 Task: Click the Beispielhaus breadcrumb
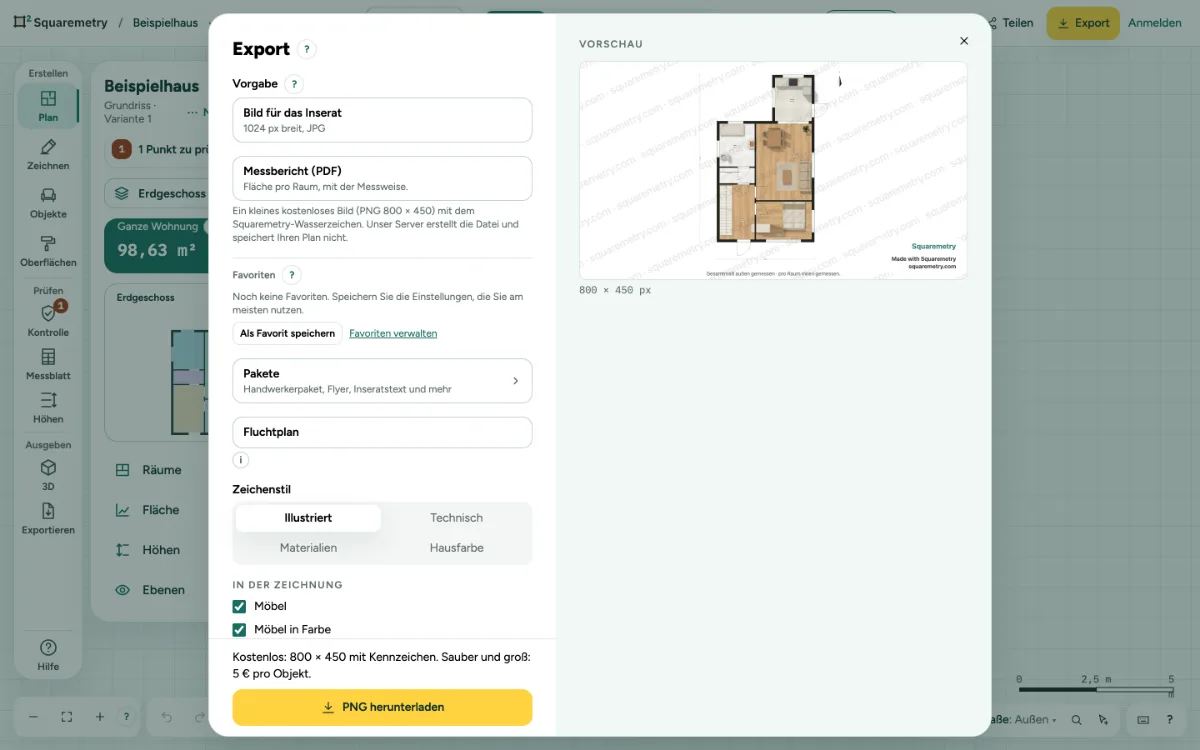165,22
